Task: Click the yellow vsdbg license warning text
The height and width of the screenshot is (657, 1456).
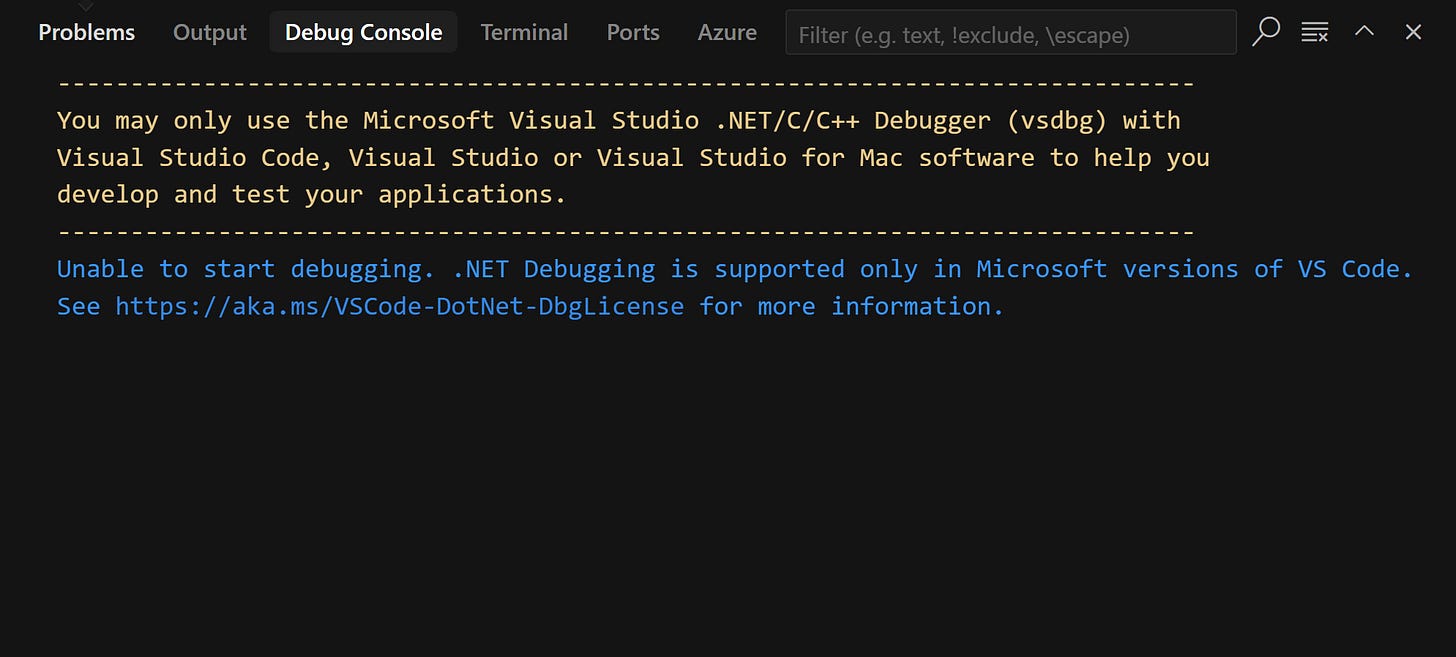Action: (x=618, y=120)
